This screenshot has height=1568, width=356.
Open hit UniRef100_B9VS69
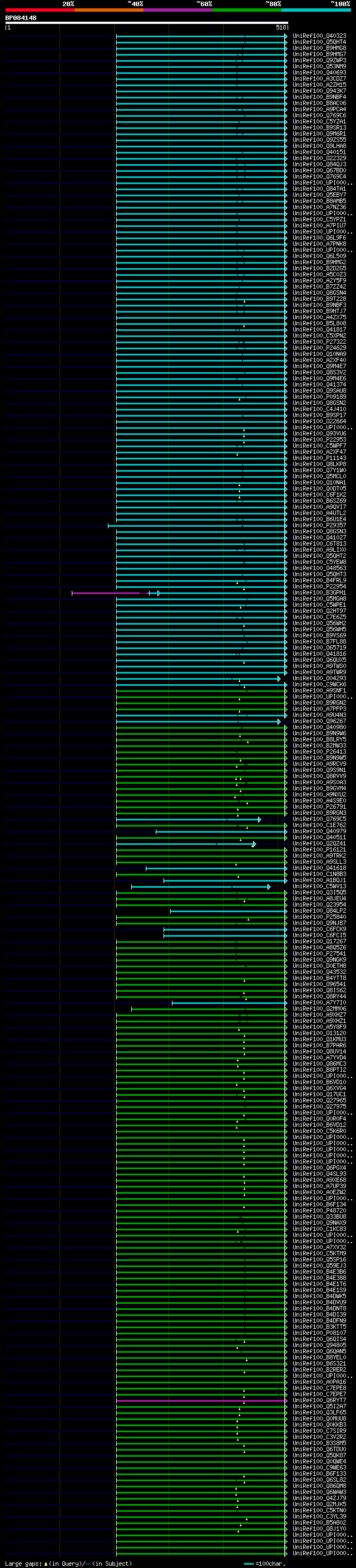click(x=319, y=635)
